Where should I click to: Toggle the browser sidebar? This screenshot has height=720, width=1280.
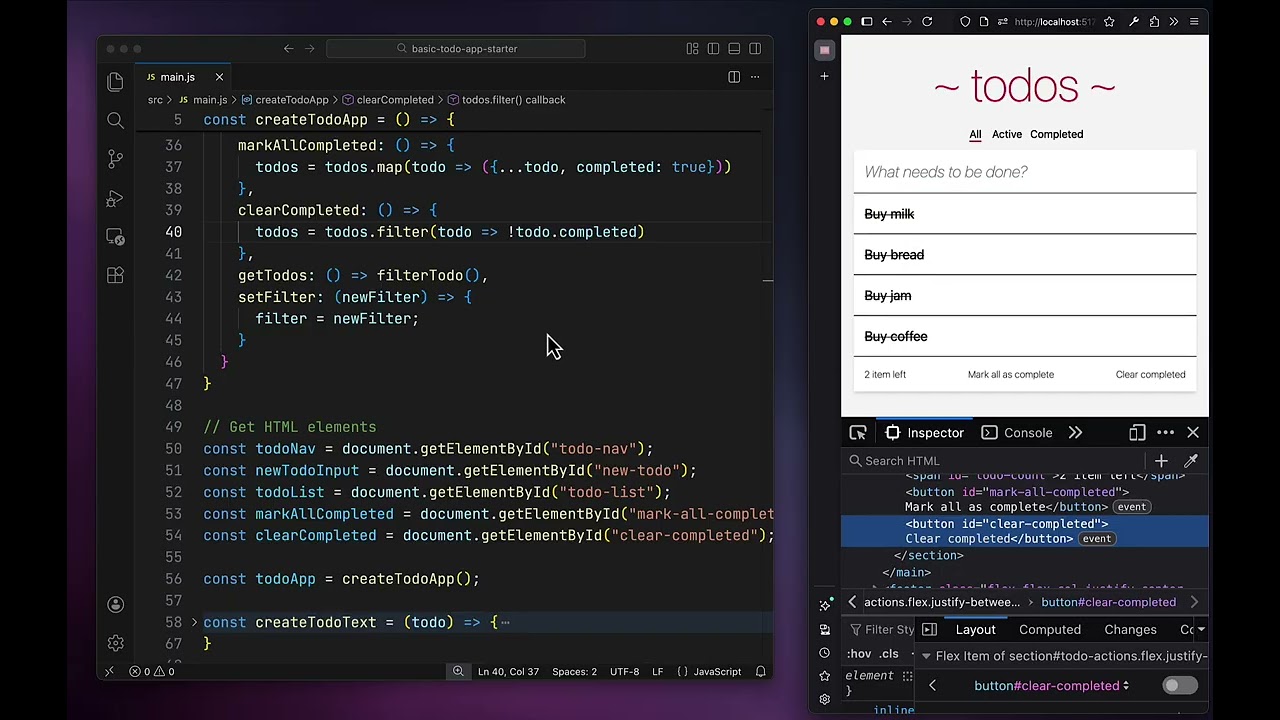click(866, 22)
